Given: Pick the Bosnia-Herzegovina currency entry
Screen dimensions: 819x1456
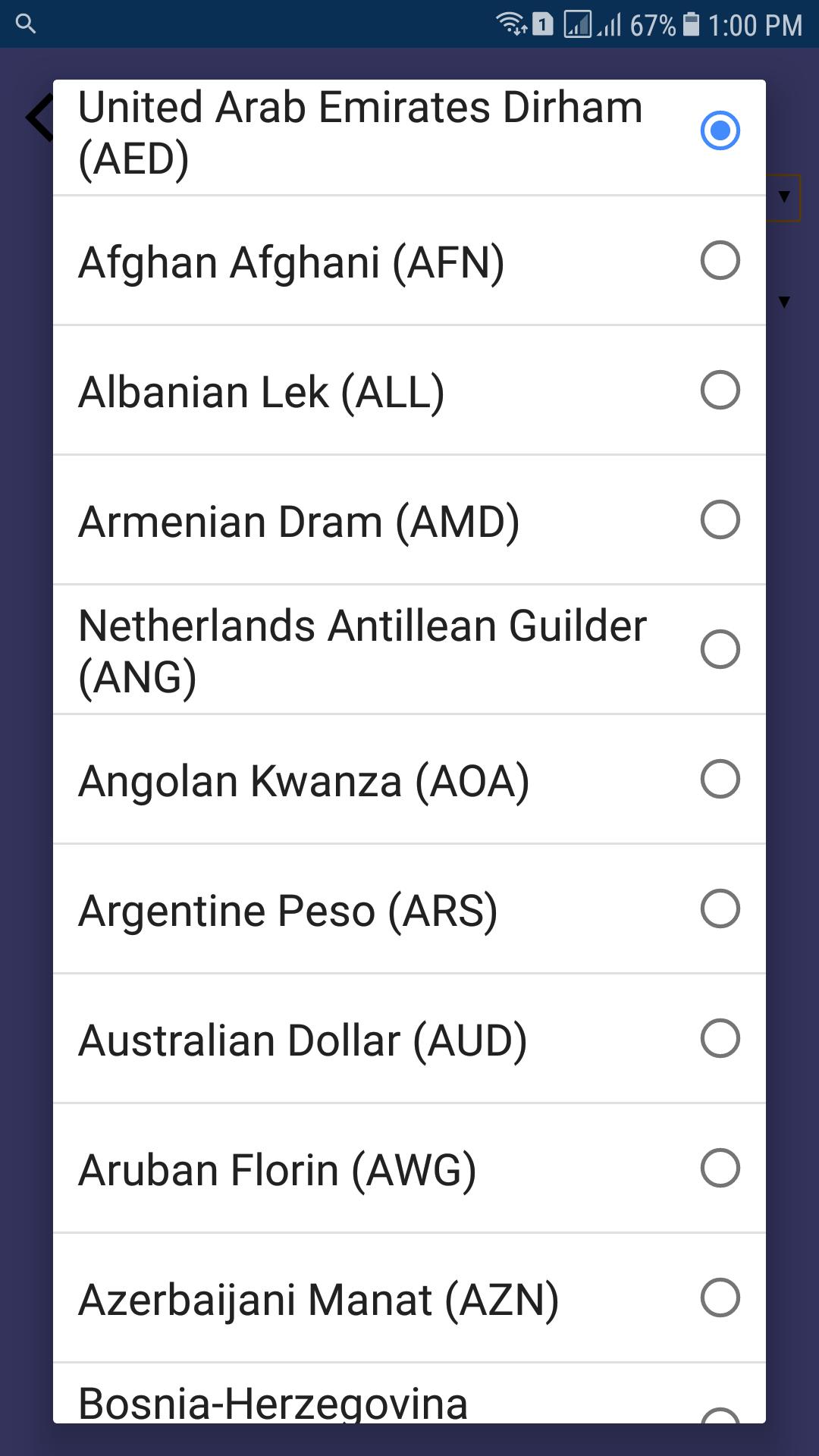Looking at the screenshot, I should pos(409,1394).
